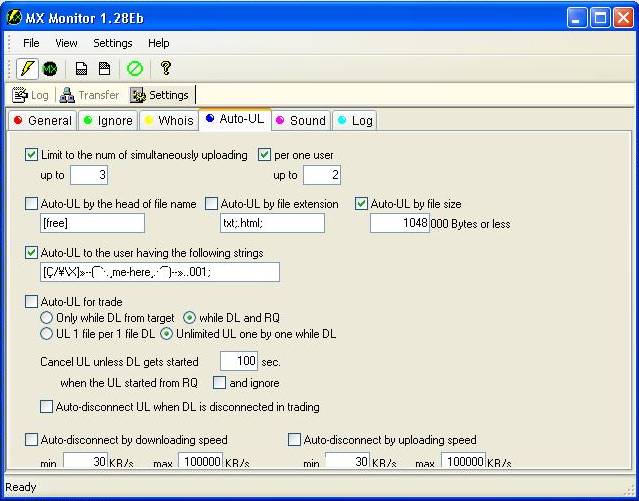
Task: Minimize the MX Monitor window
Action: pyautogui.click(x=577, y=18)
